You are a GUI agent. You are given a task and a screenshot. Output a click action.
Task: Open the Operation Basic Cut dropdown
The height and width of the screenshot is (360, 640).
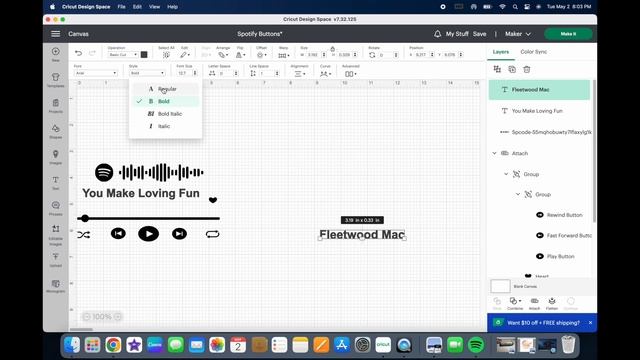pyautogui.click(x=122, y=55)
